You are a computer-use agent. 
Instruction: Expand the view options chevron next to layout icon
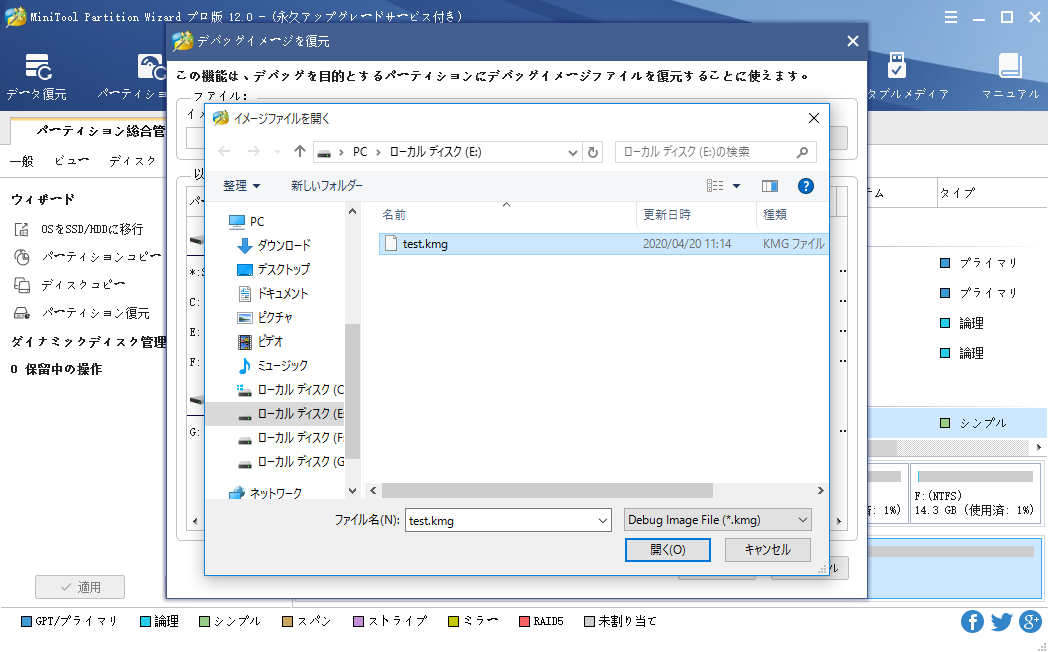(x=736, y=186)
